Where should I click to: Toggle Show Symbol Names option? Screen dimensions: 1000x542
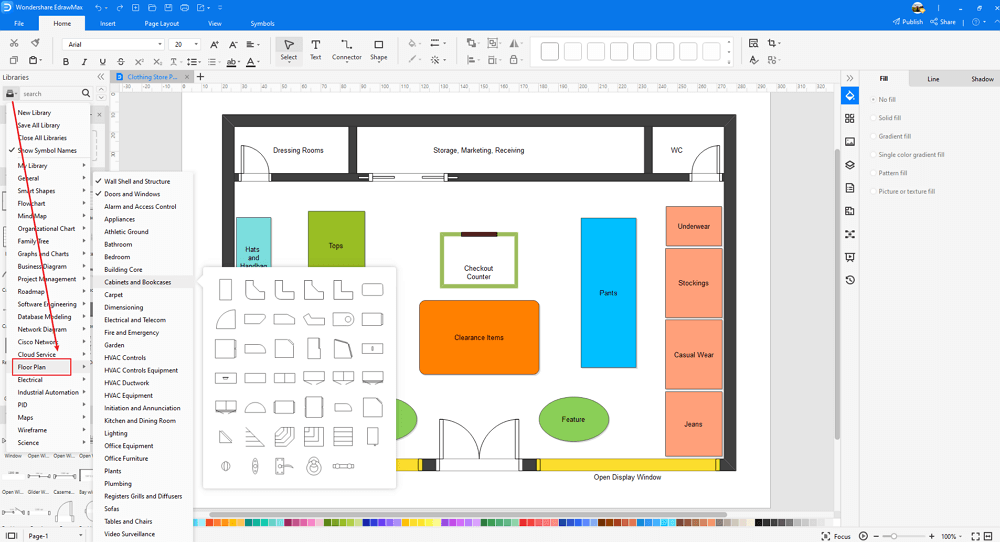(x=47, y=150)
